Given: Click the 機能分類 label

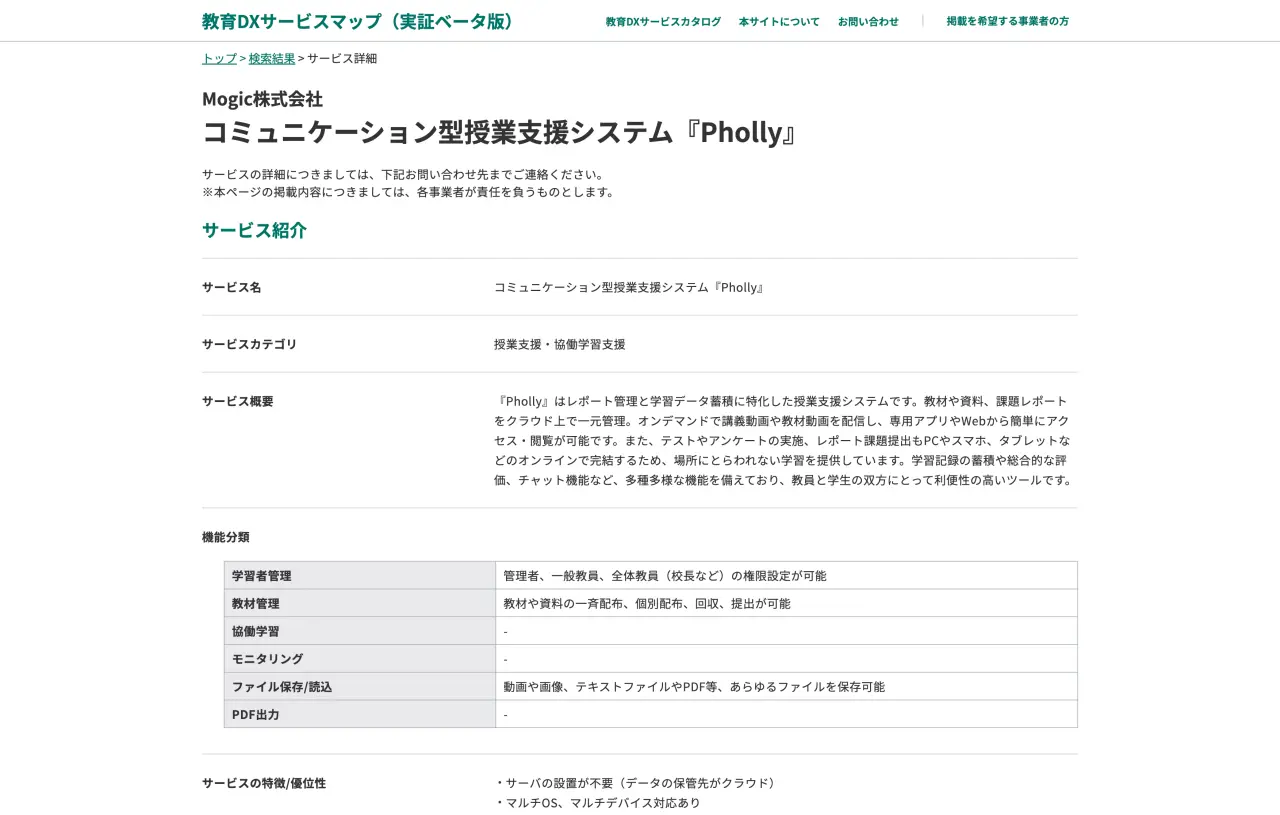Looking at the screenshot, I should coord(226,537).
